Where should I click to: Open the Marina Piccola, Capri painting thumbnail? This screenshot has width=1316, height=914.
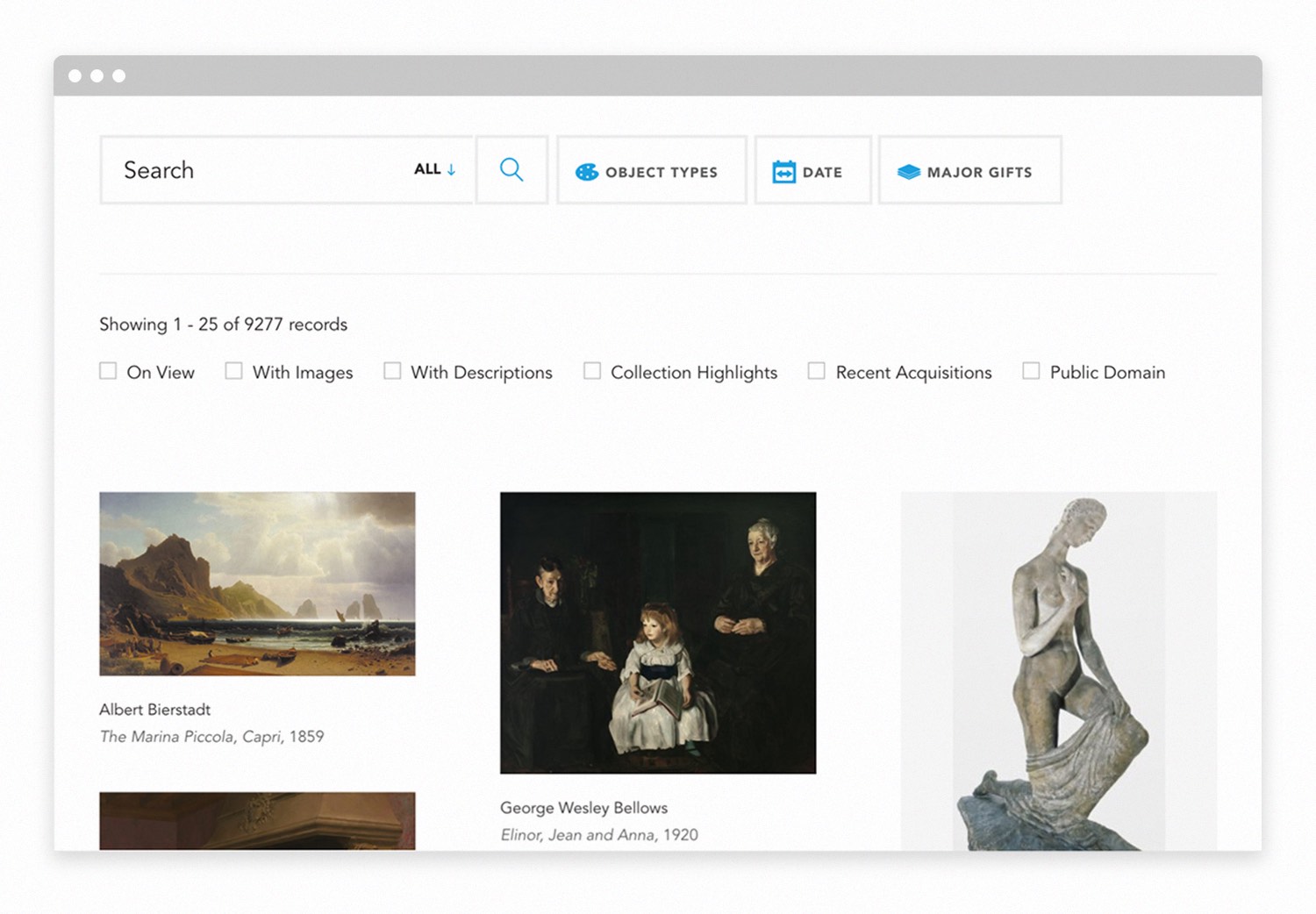257,583
